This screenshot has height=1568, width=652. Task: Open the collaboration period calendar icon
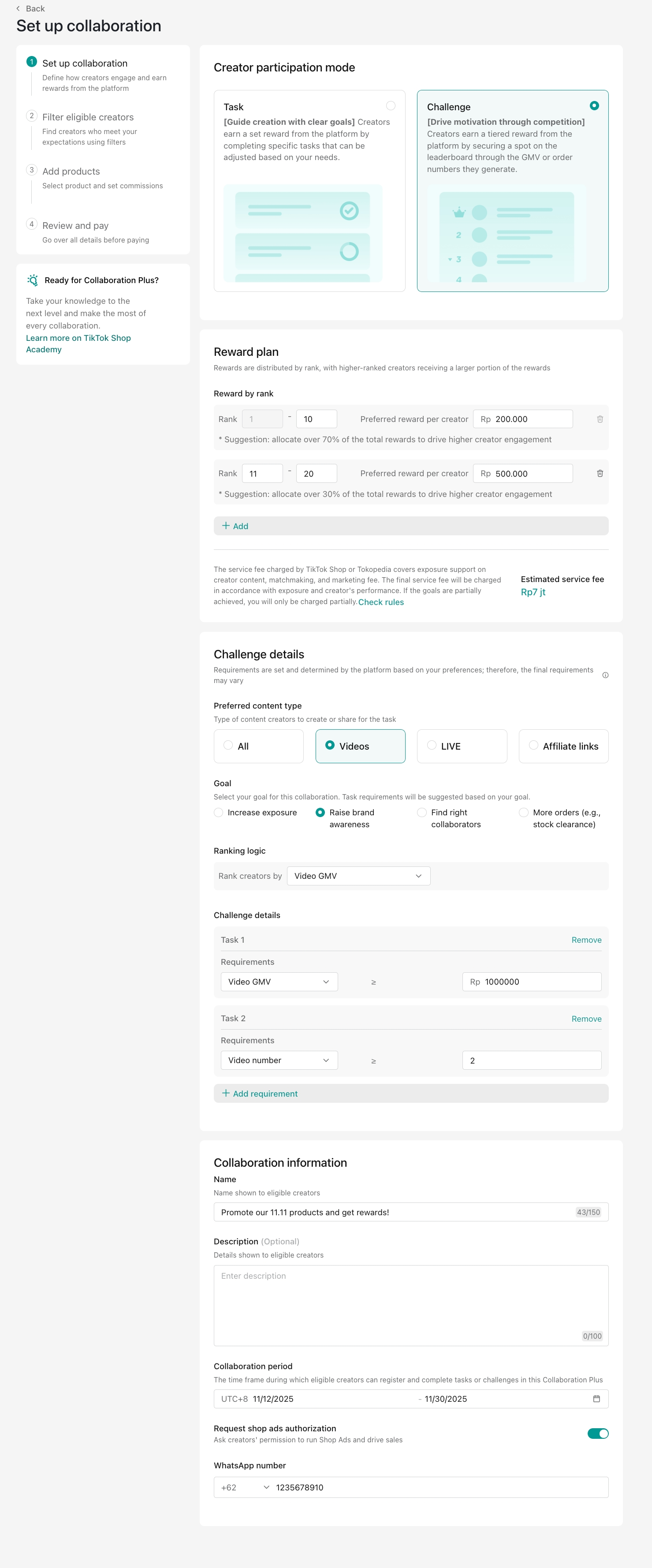pyautogui.click(x=596, y=1399)
